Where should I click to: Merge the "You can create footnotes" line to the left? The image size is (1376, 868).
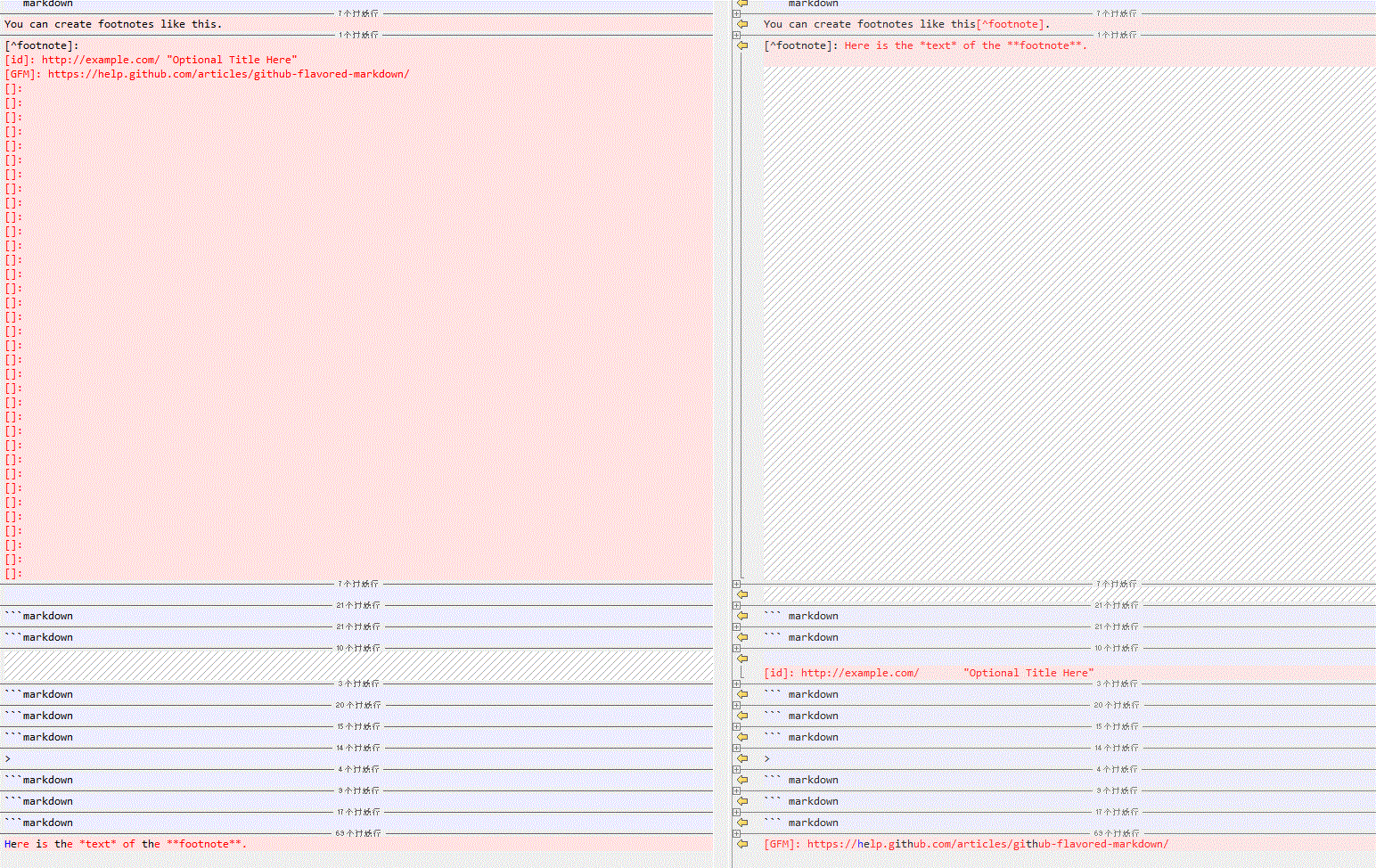click(x=742, y=24)
